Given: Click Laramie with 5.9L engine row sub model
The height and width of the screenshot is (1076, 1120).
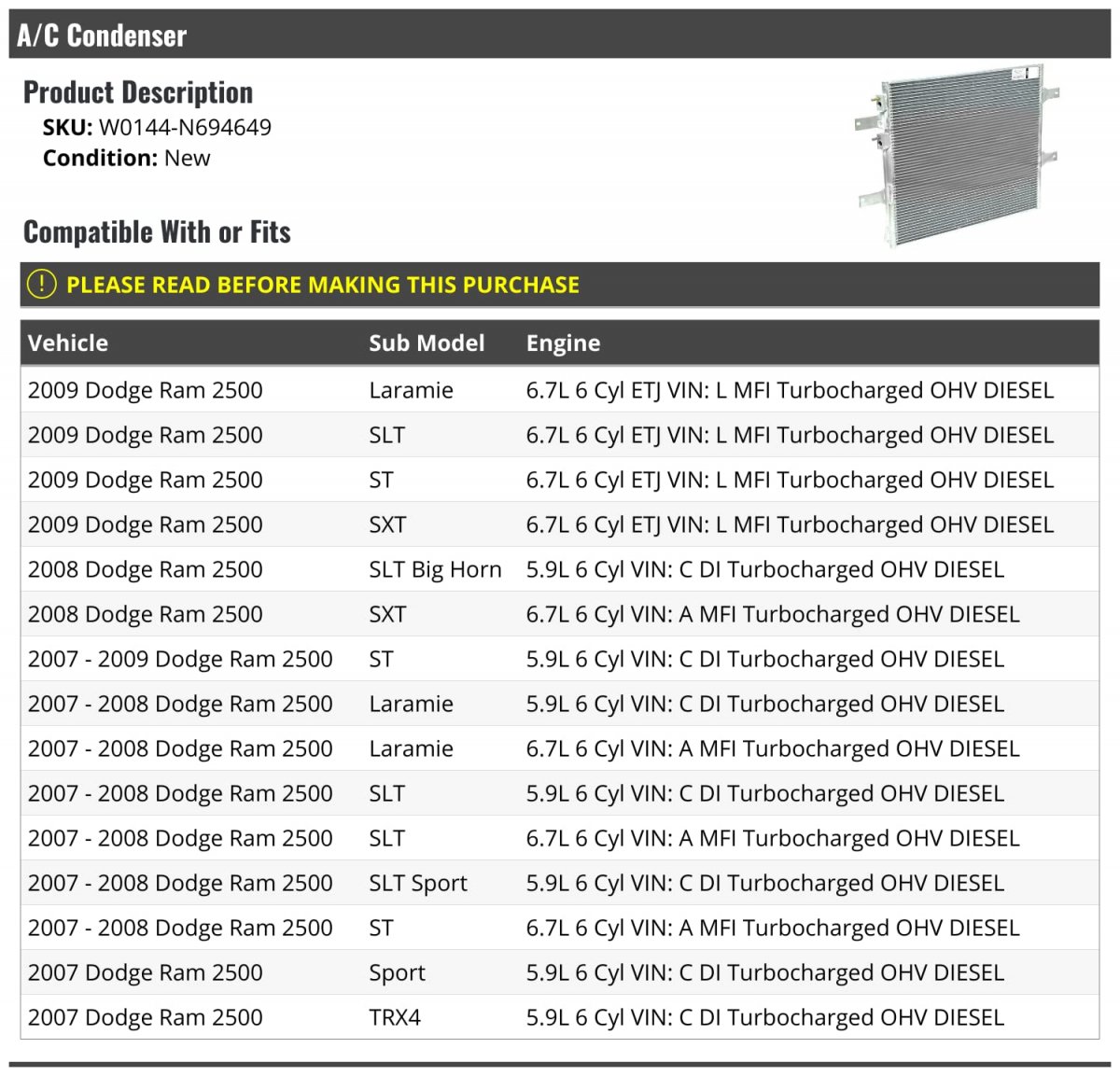Looking at the screenshot, I should [x=411, y=704].
